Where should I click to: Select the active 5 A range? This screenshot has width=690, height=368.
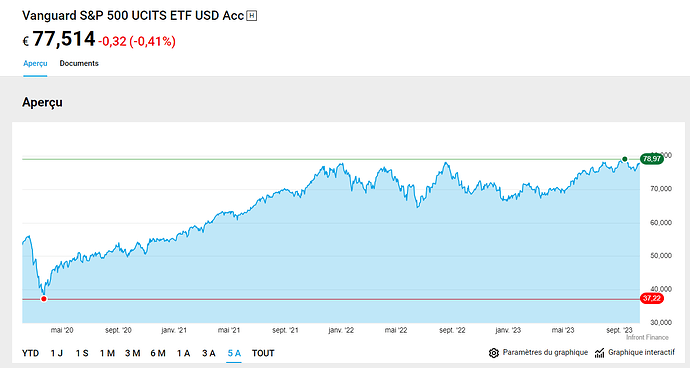click(x=234, y=353)
